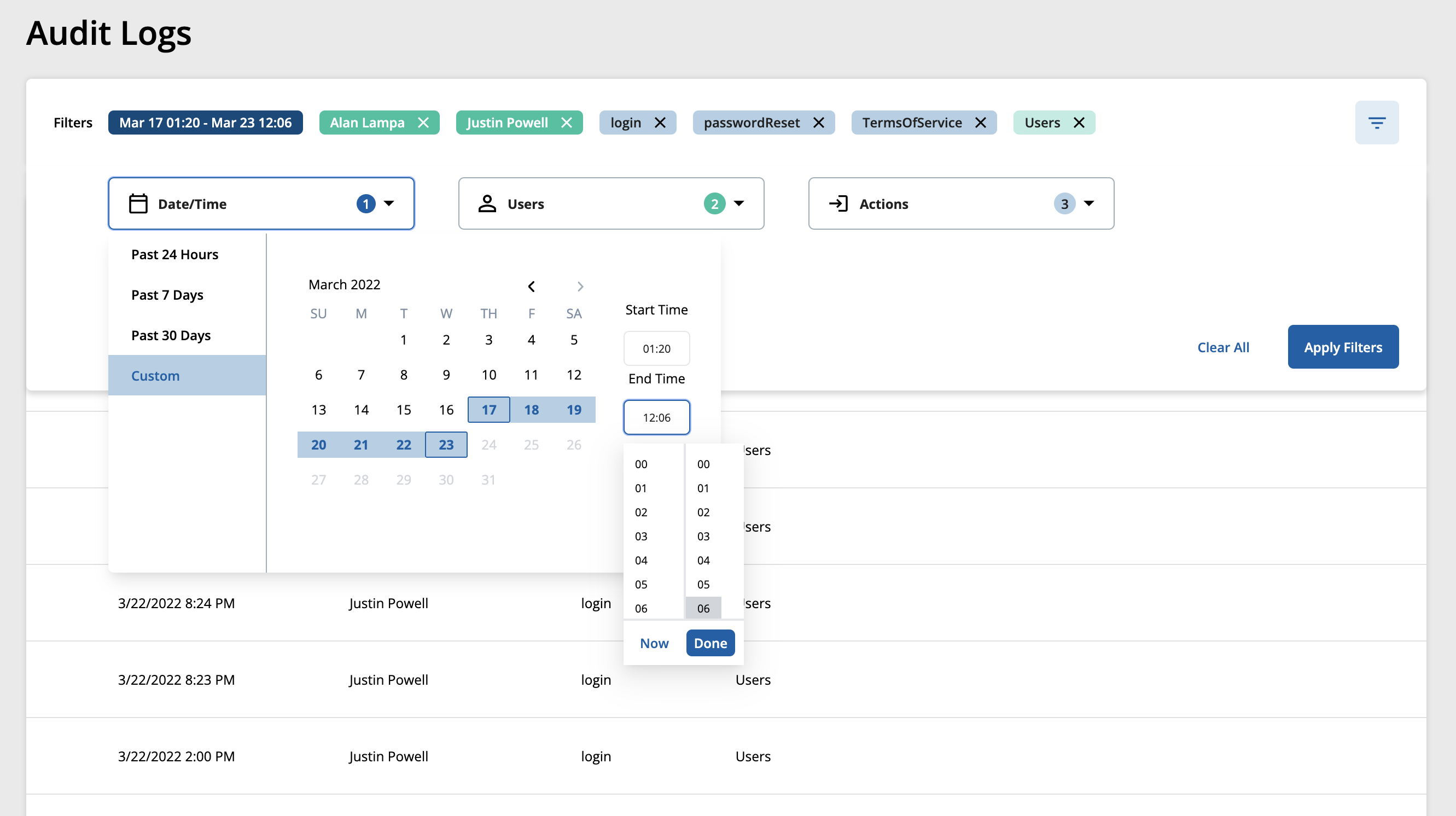Click Now in the time picker
The width and height of the screenshot is (1456, 816).
654,643
